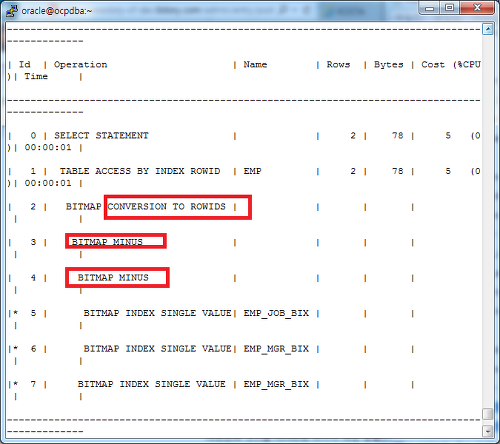Click the scrollbar up arrow
The image size is (500, 444).
tap(488, 29)
